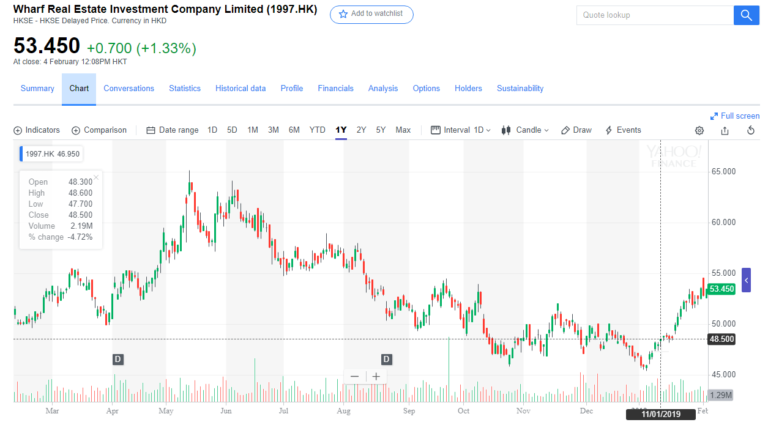Click the 1.29M volume label
Image resolution: width=768 pixels, height=425 pixels.
click(720, 395)
